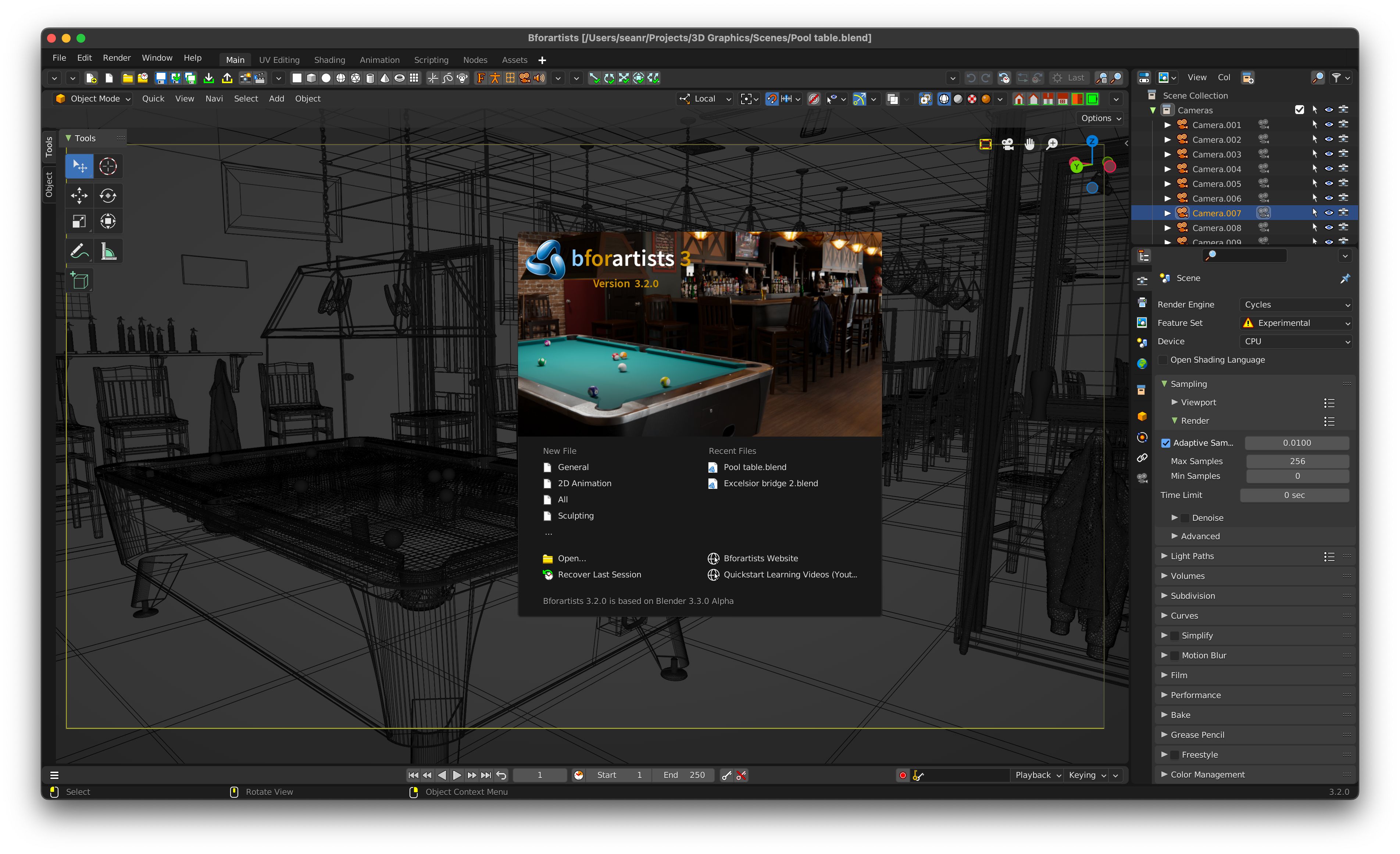The height and width of the screenshot is (854, 1400).
Task: Click Recover Last Session on splash
Action: click(592, 575)
